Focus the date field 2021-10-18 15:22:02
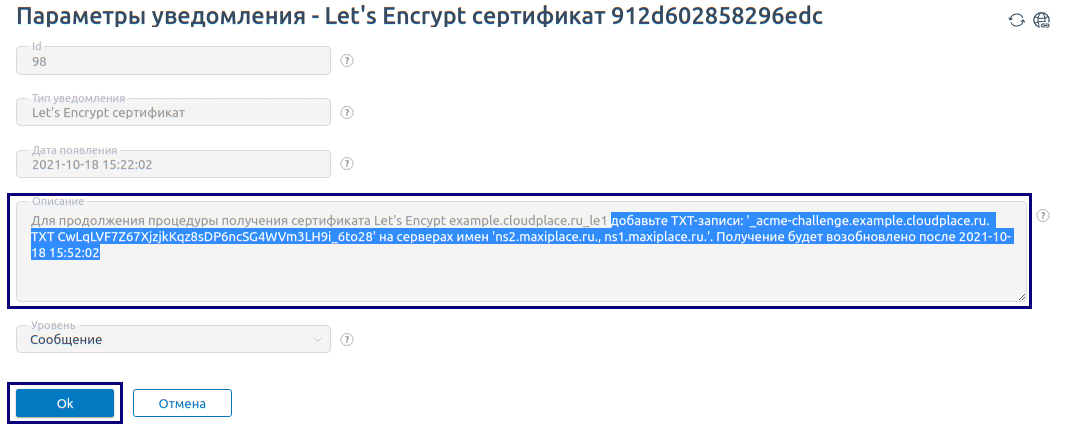1065x438 pixels. 173,164
